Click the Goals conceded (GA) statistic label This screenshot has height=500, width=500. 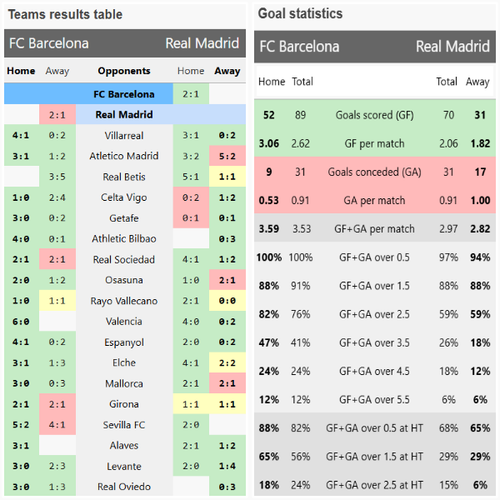(x=375, y=172)
